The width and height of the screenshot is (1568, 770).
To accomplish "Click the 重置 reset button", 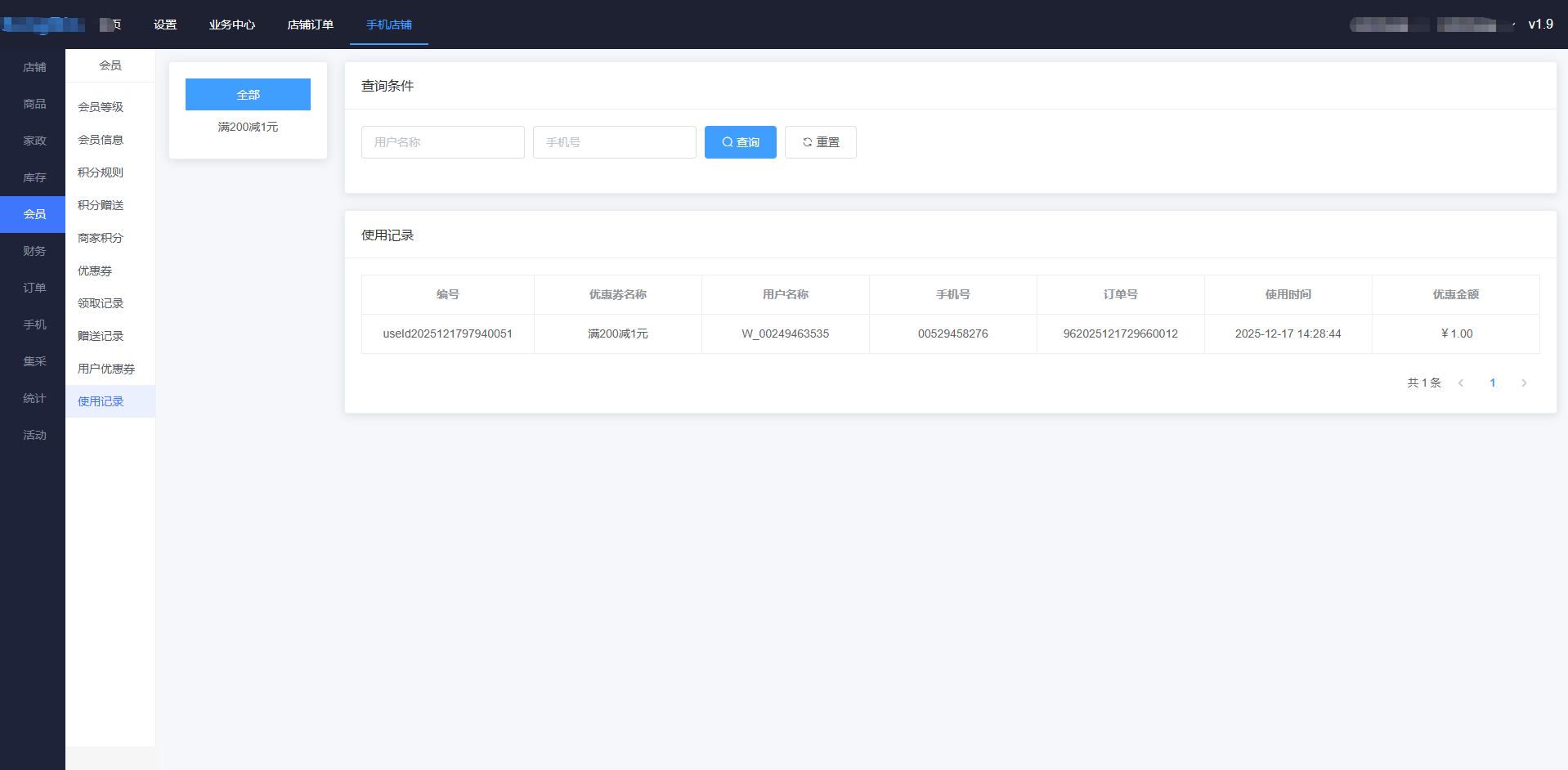I will [x=820, y=142].
